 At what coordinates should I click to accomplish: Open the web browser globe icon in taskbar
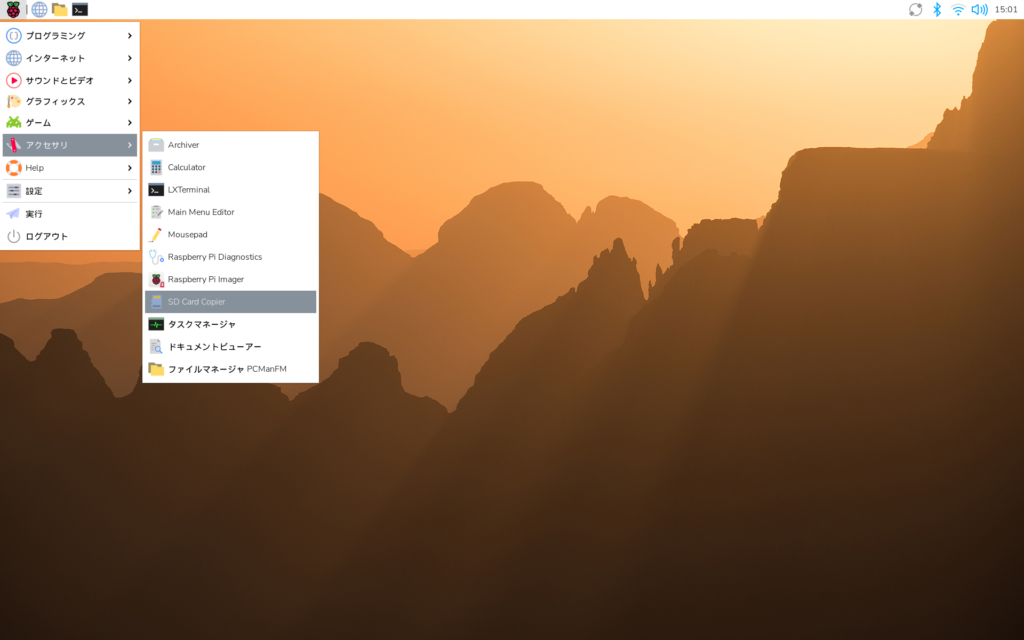click(x=39, y=10)
